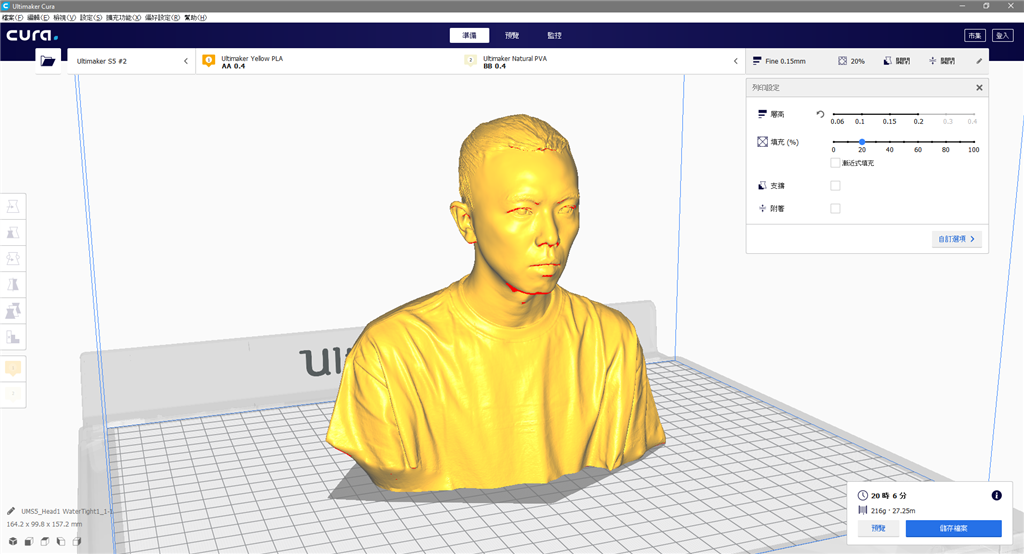Click the 自訂選項 custom settings button
This screenshot has width=1024, height=554.
click(x=958, y=239)
